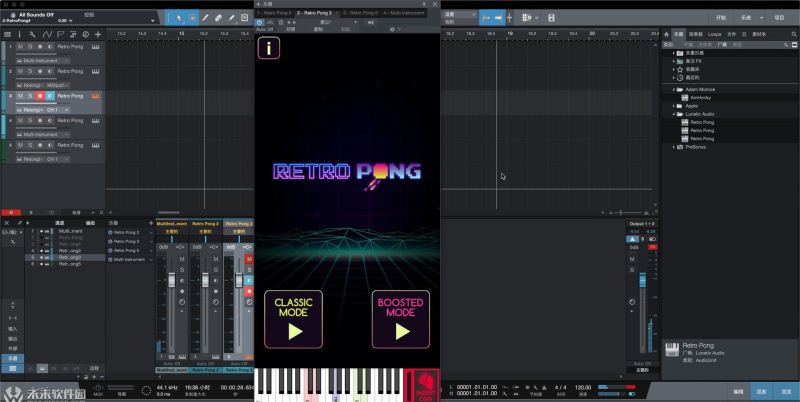Solo track 5 Retro Pong
The height and width of the screenshot is (402, 800).
[30, 145]
